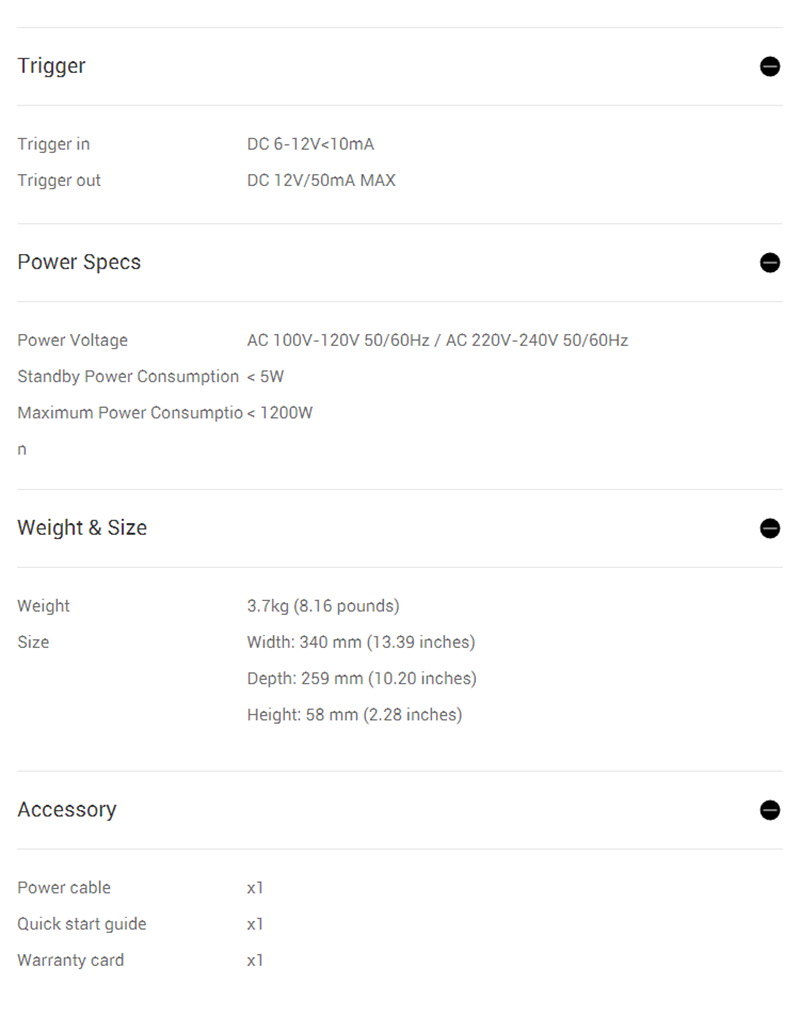The width and height of the screenshot is (800, 1031).
Task: Click the Accessory section heading
Action: point(67,809)
